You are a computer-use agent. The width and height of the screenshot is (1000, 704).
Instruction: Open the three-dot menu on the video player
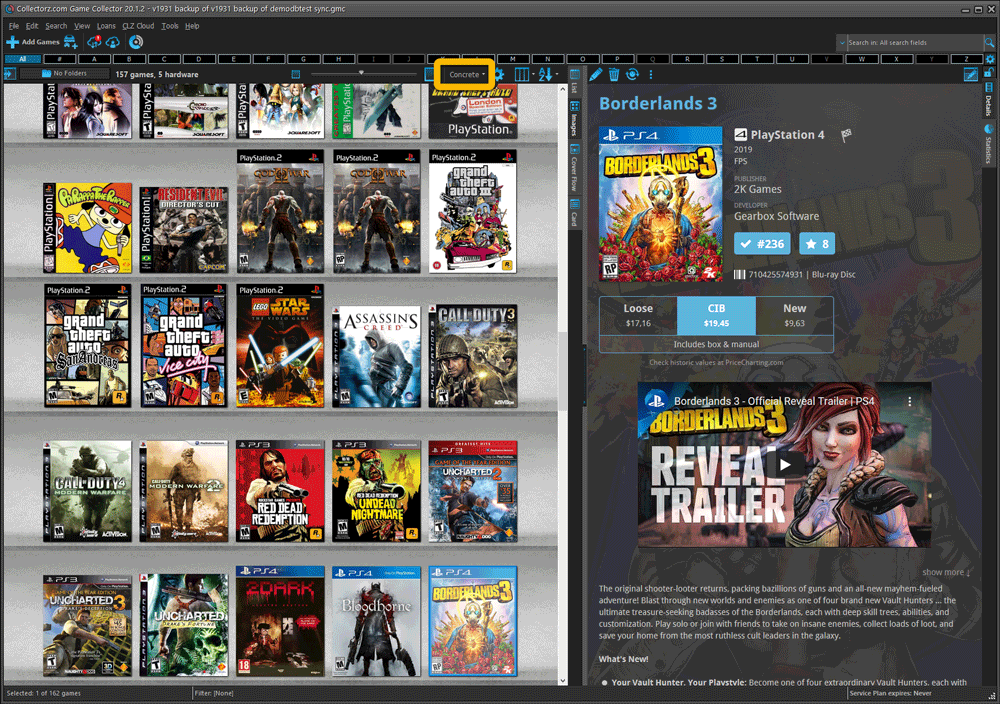pyautogui.click(x=909, y=401)
